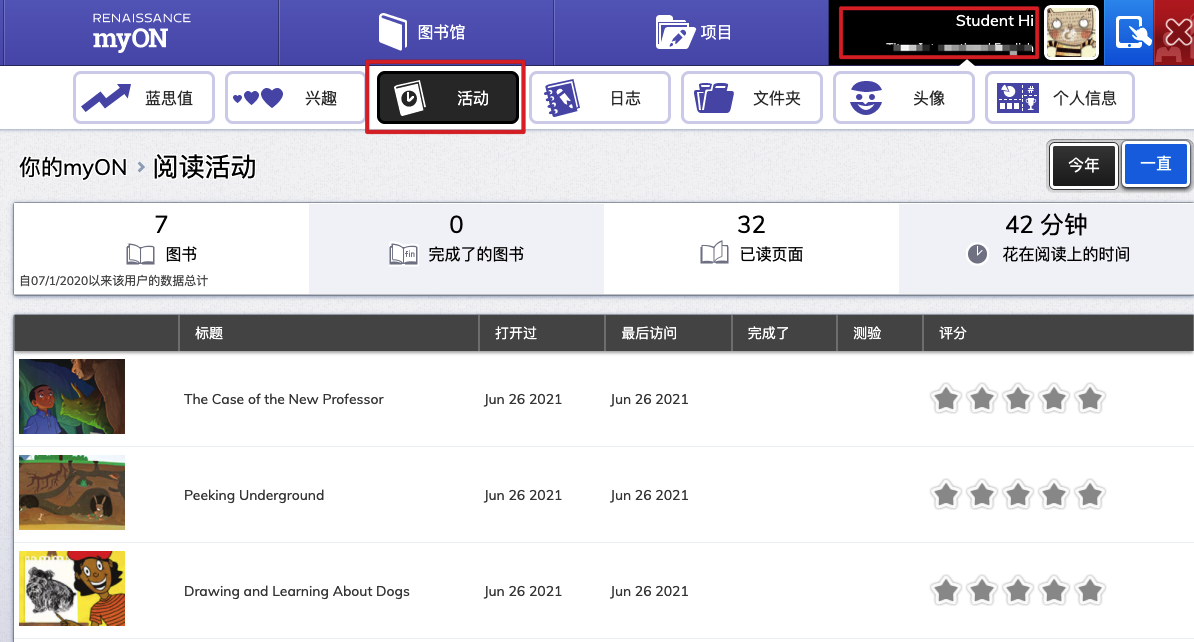This screenshot has height=642, width=1194.
Task: Open the 项目 projects tab
Action: click(691, 32)
